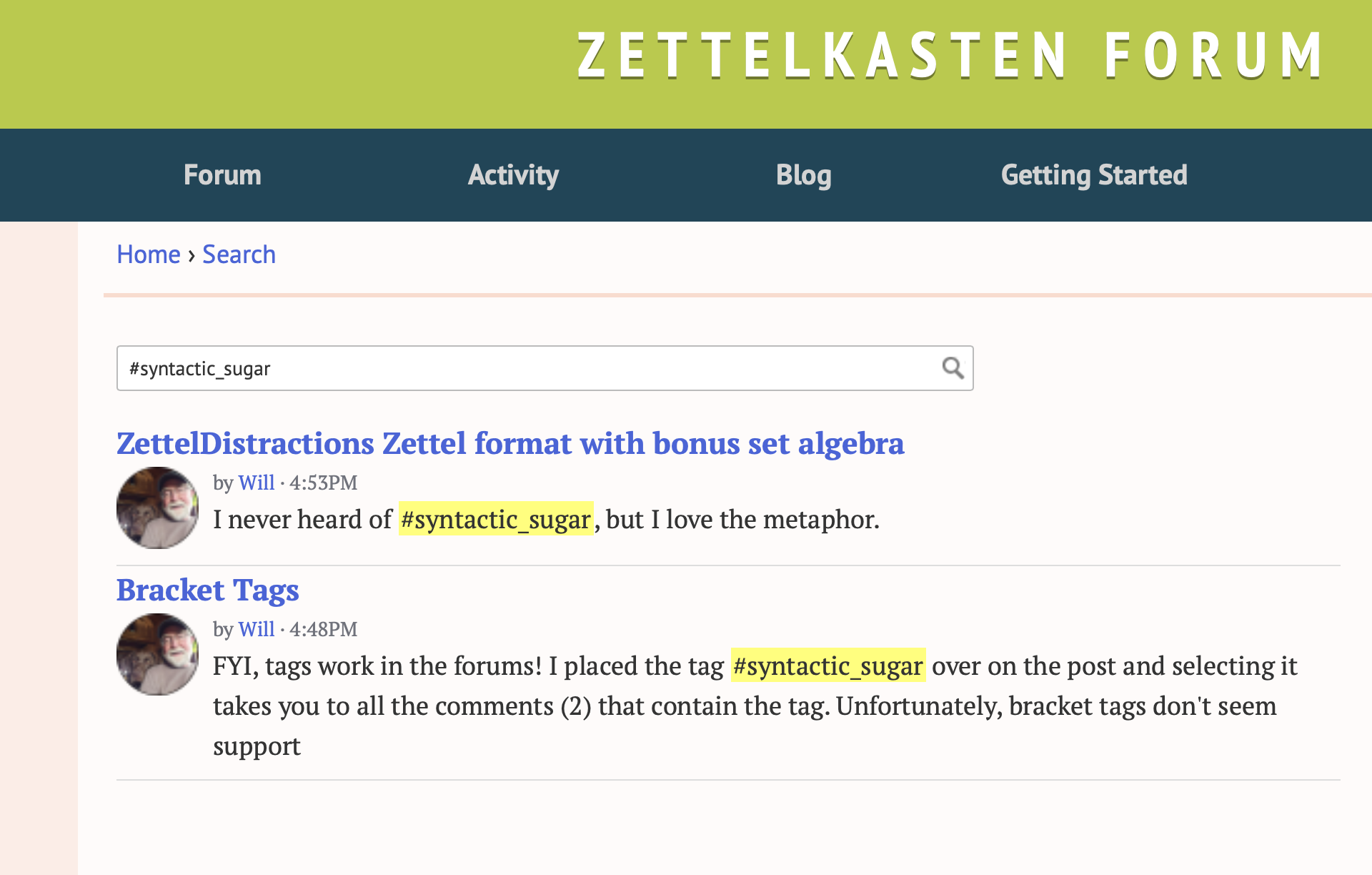Viewport: 1372px width, 875px height.
Task: Click author Will on the 4:53PM post
Action: click(257, 483)
